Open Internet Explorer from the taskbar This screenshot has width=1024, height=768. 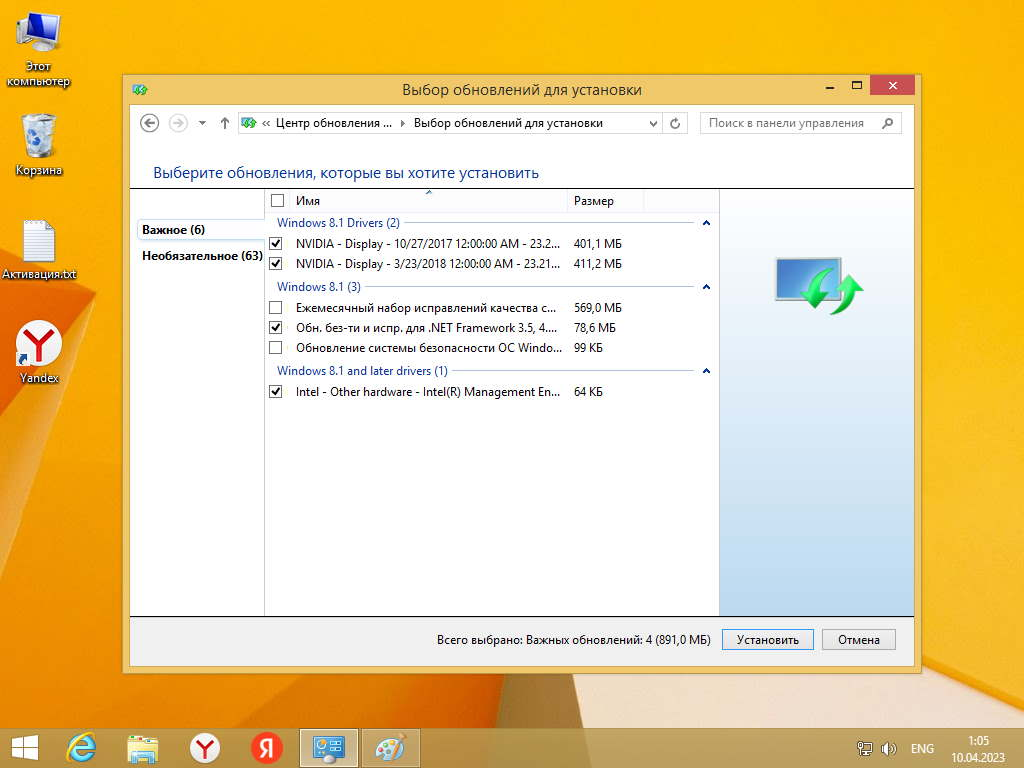(x=79, y=747)
